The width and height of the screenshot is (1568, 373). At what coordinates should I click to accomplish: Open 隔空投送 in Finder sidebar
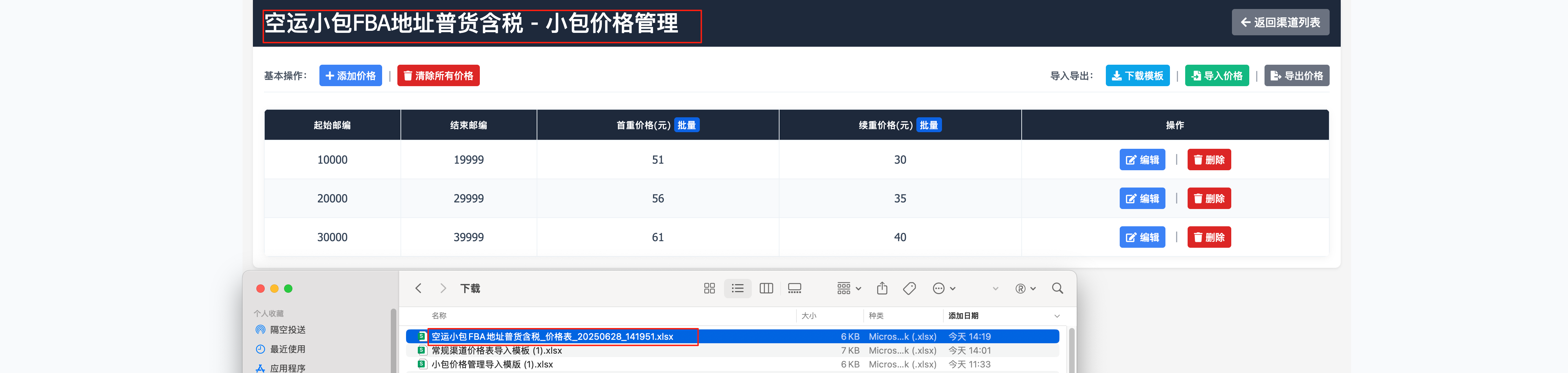[287, 330]
